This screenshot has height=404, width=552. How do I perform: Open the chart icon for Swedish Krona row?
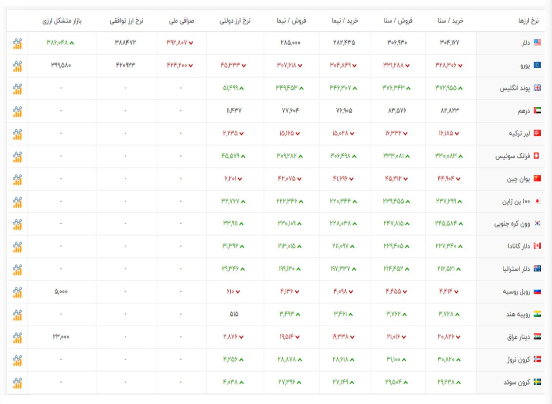click(17, 383)
